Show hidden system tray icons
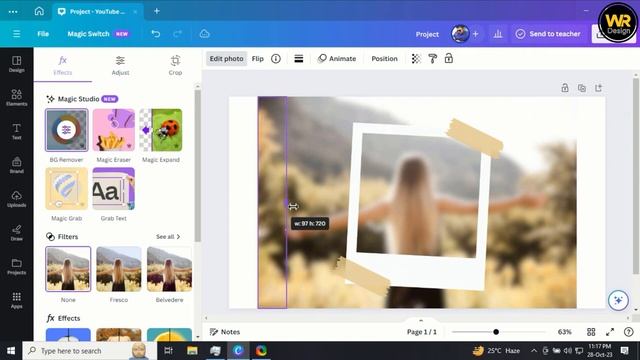Screen dimensions: 640x360 click(x=534, y=351)
